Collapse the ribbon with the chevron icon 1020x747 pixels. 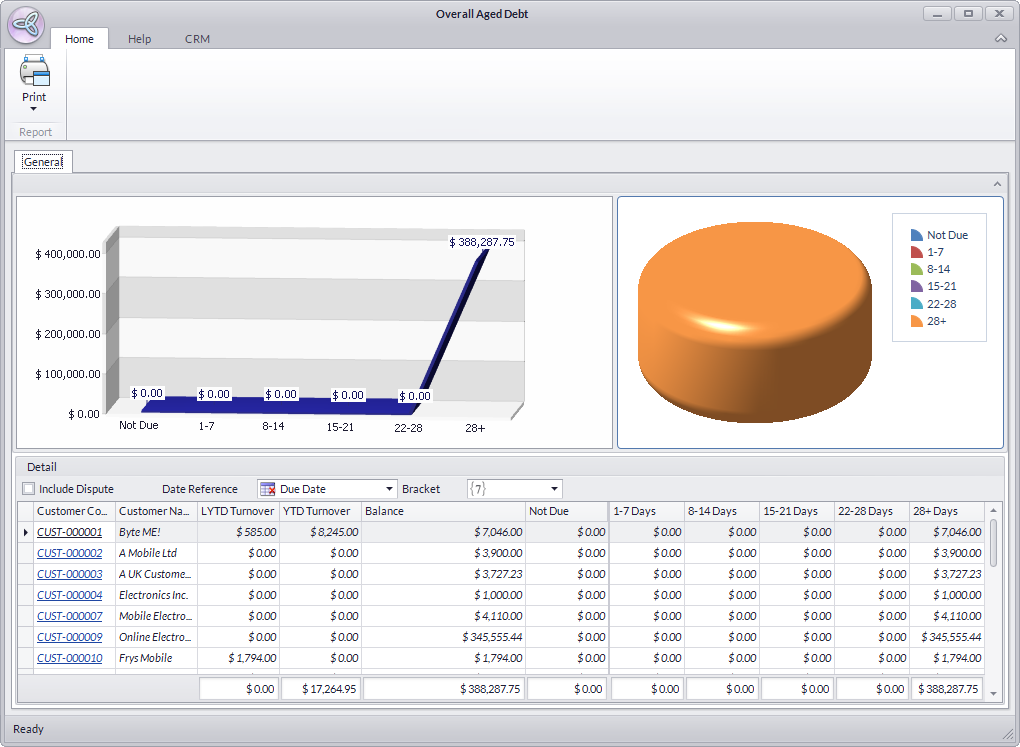1001,39
